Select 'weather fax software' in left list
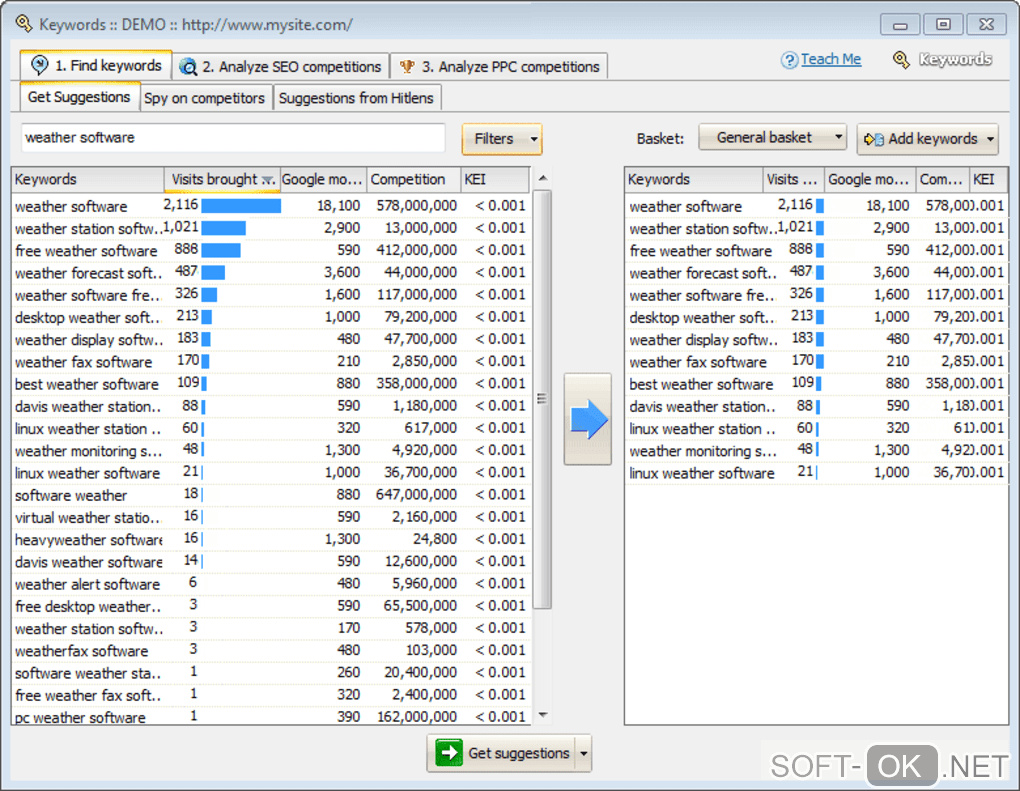The height and width of the screenshot is (791, 1020). (271, 362)
